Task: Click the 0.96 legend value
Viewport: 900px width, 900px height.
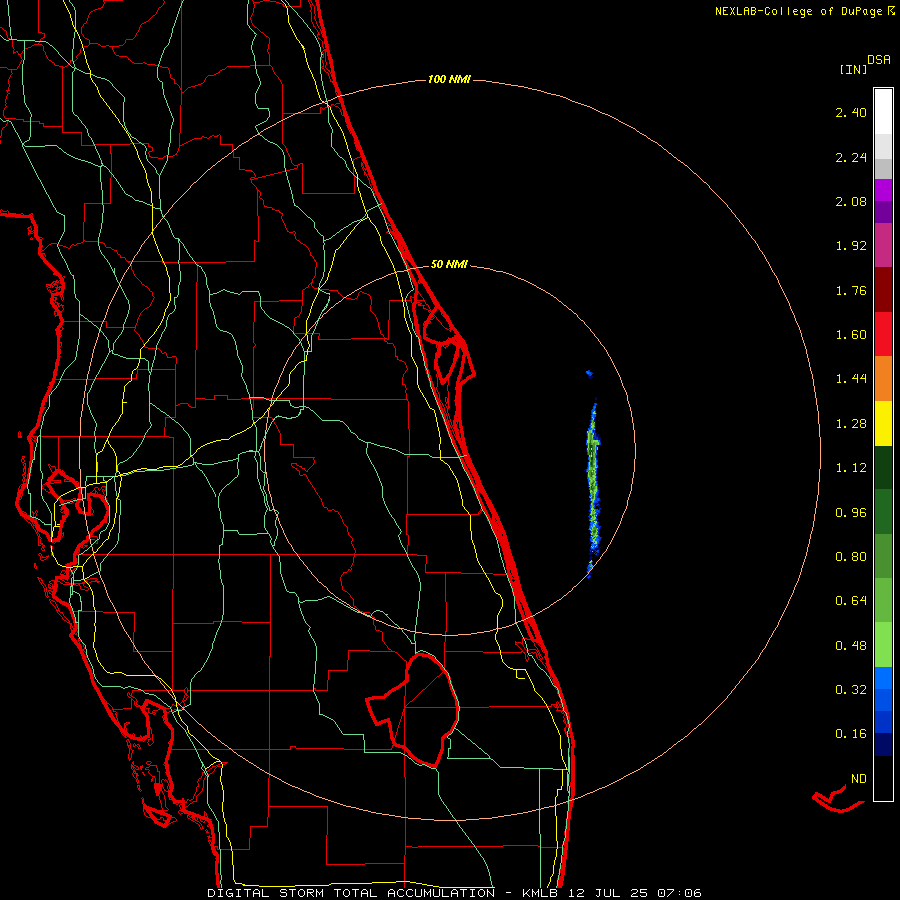Action: [x=851, y=513]
